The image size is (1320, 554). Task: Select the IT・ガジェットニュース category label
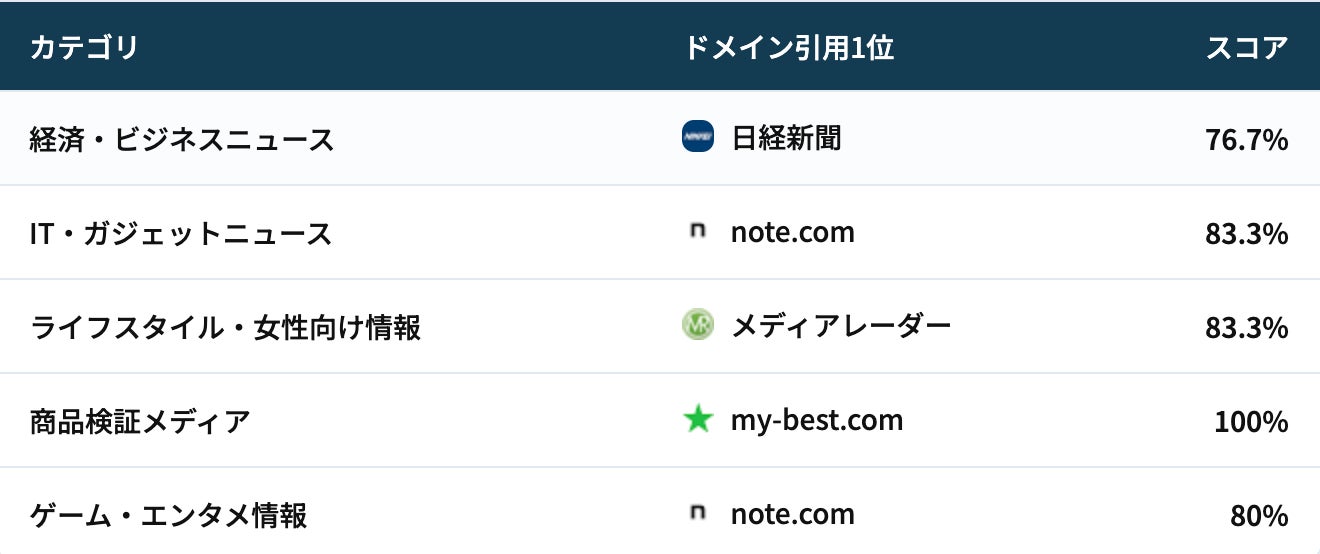click(x=180, y=234)
